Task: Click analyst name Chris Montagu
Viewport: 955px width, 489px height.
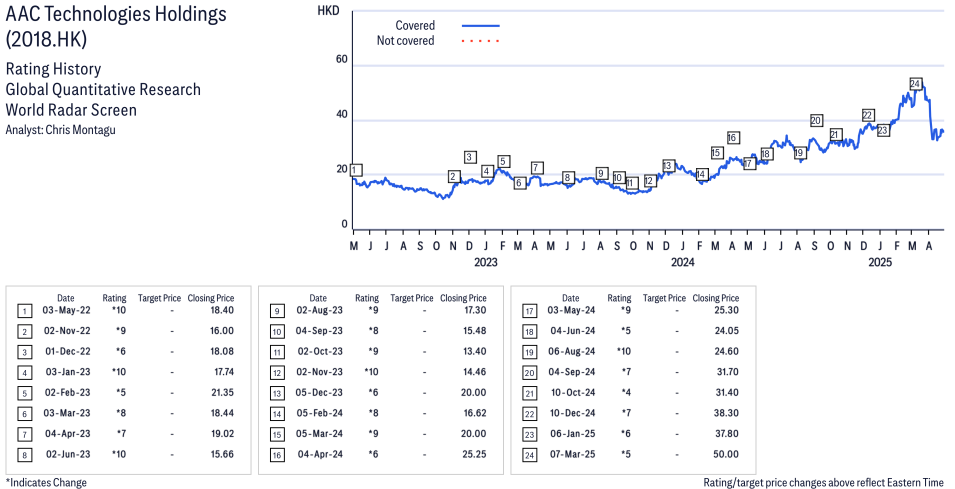Action: pyautogui.click(x=80, y=130)
